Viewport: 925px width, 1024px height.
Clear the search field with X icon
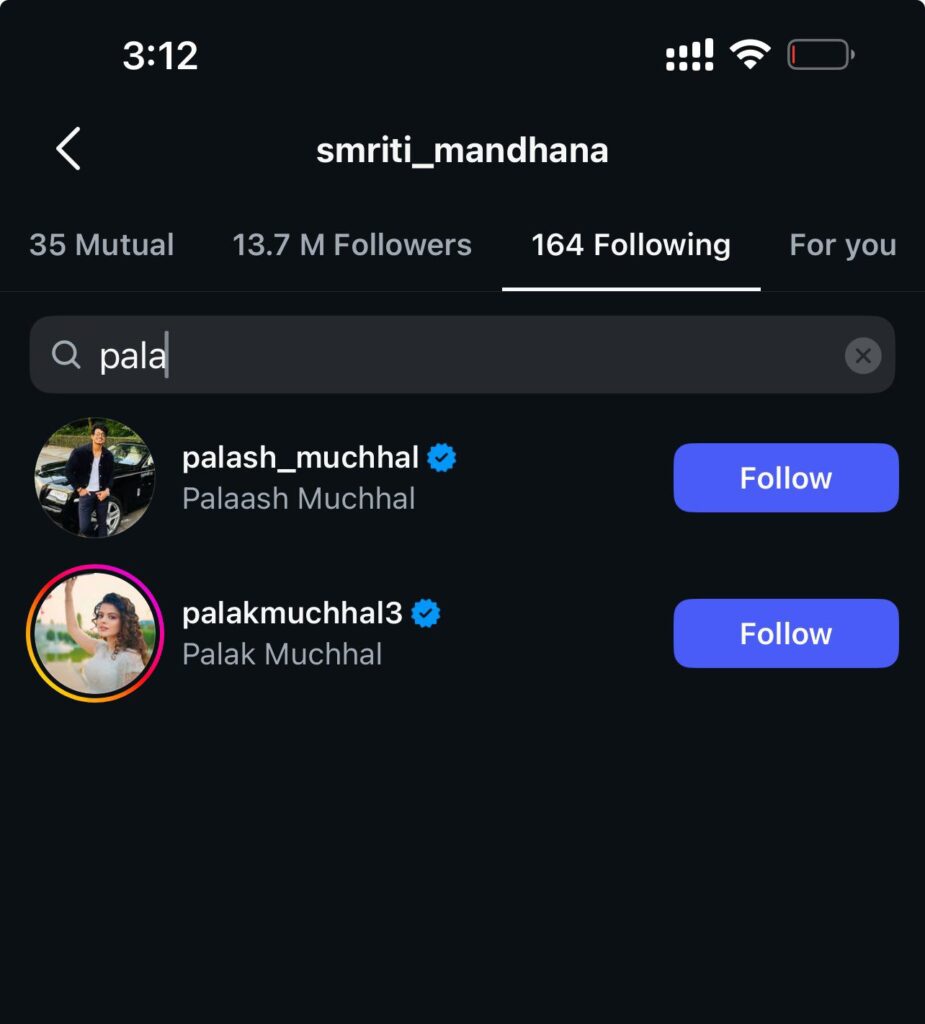click(862, 355)
